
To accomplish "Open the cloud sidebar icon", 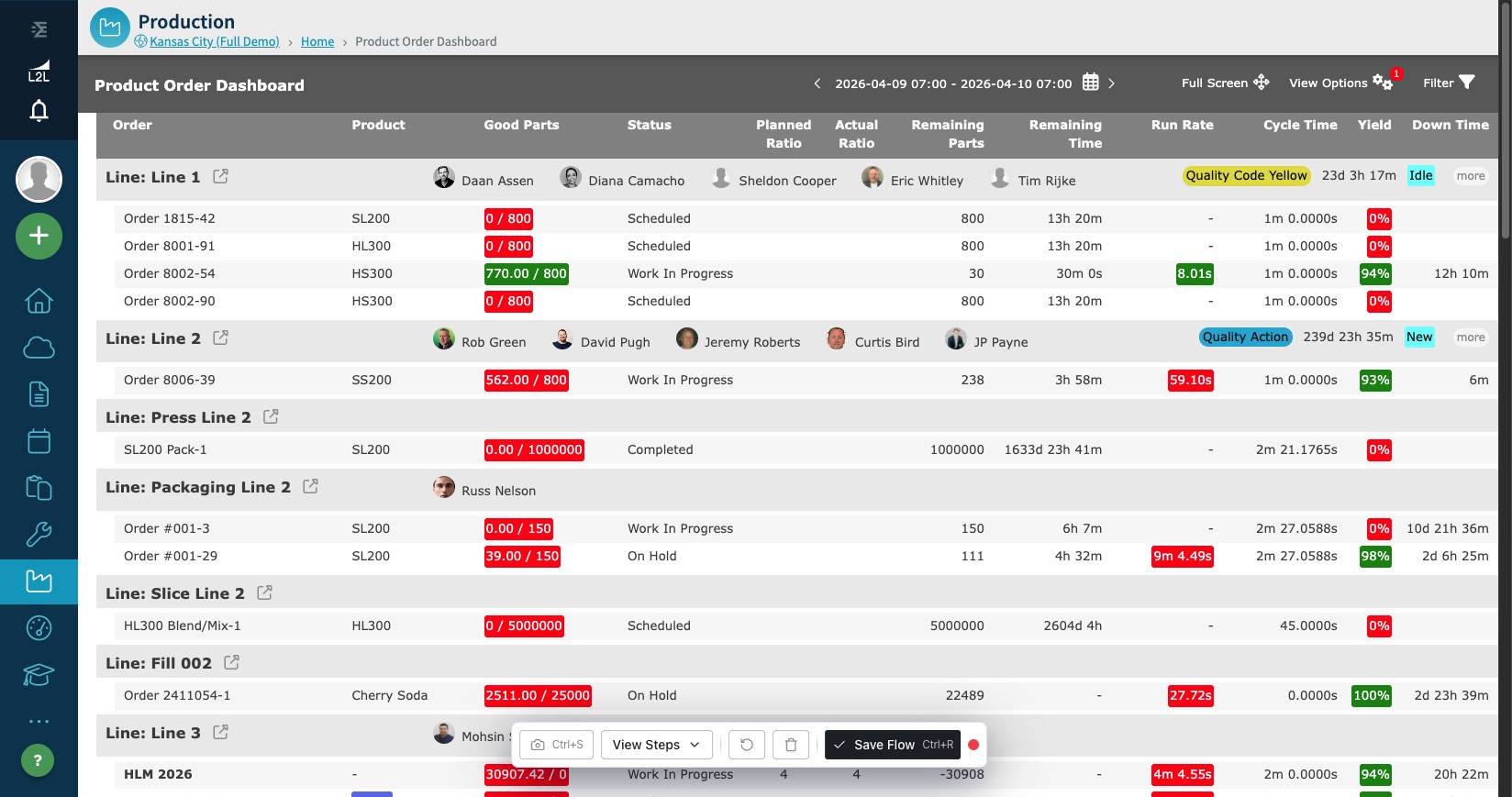I will point(39,348).
